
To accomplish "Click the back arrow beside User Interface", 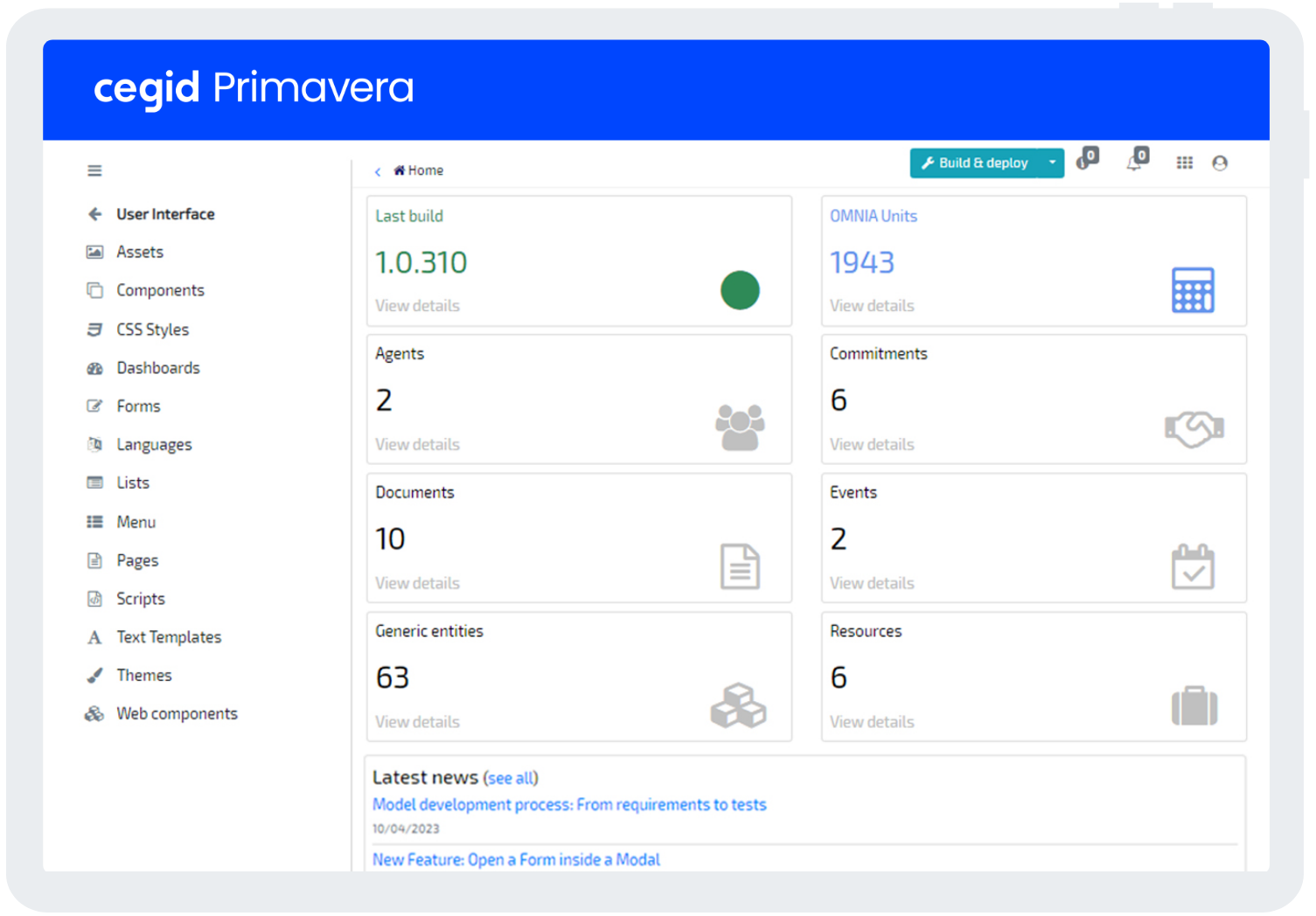I will [x=94, y=214].
